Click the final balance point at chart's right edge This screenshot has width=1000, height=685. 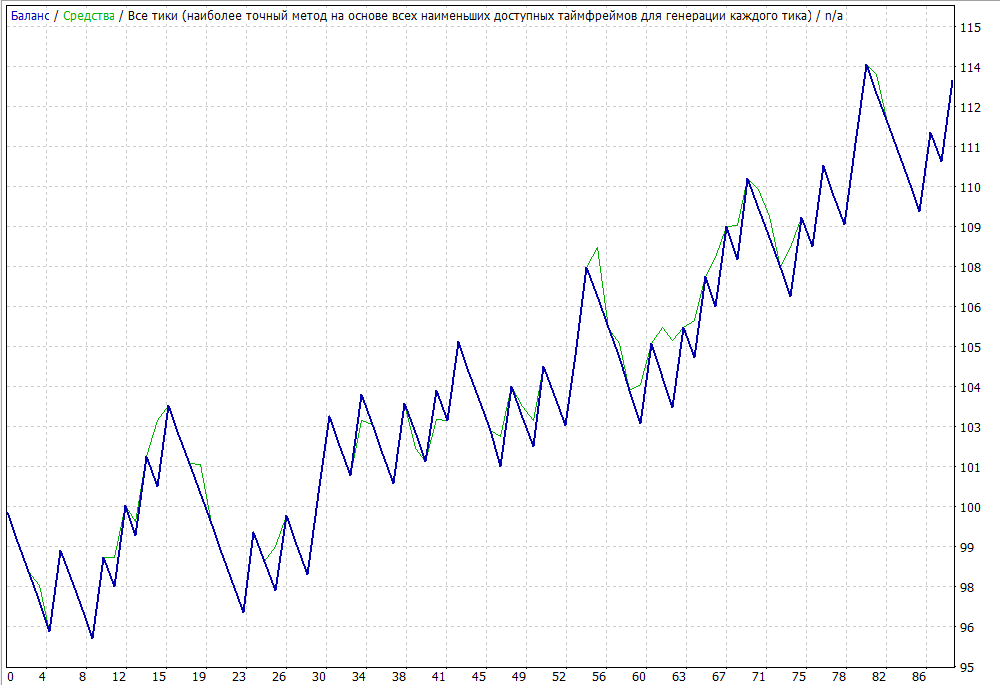point(952,80)
